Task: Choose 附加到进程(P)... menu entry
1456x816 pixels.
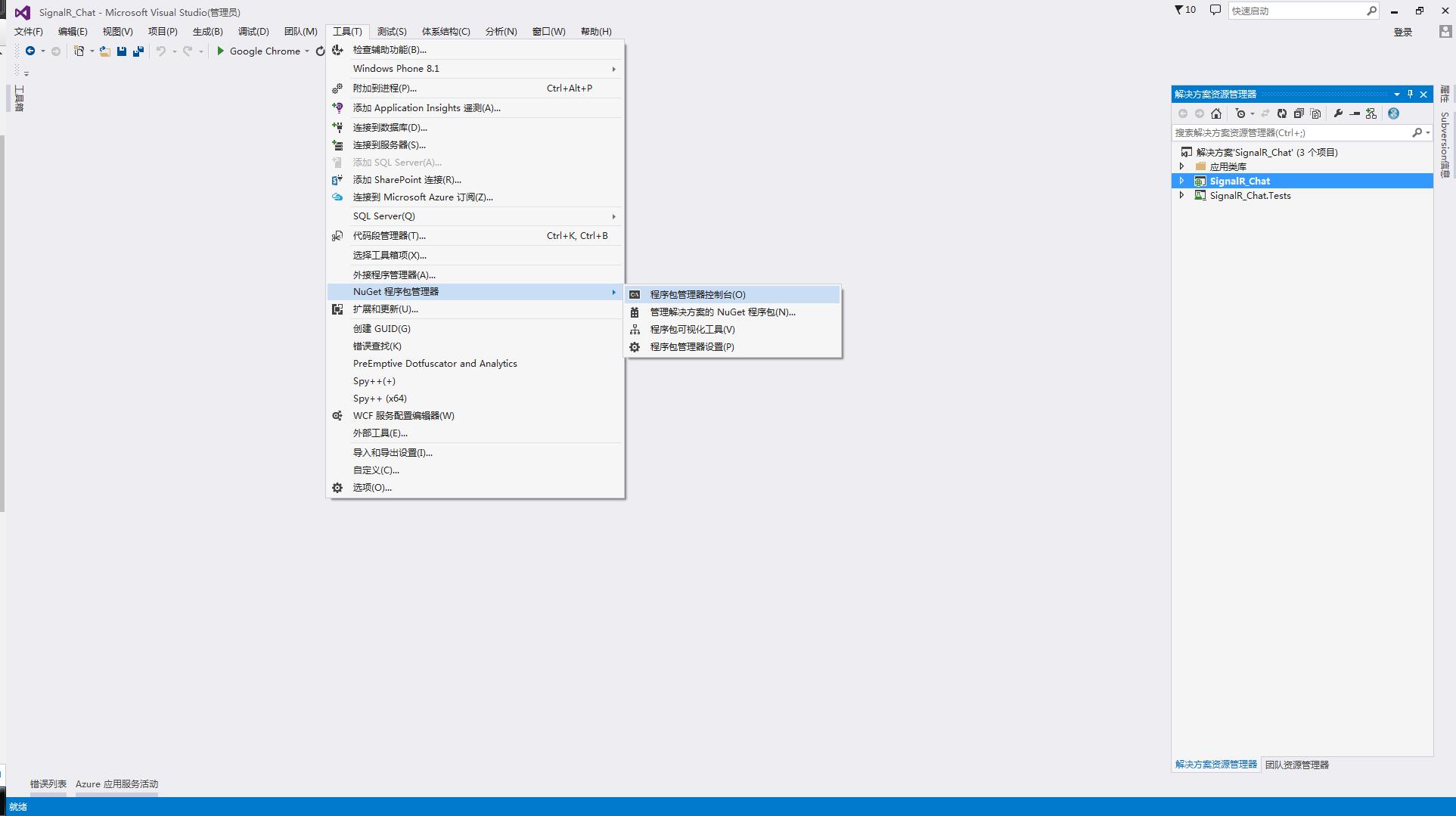Action: click(475, 88)
